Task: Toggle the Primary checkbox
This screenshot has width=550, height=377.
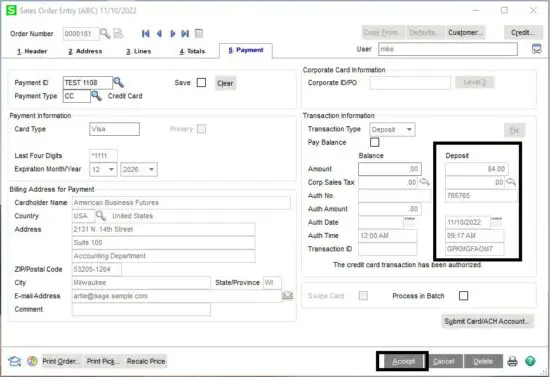Action: click(x=201, y=129)
